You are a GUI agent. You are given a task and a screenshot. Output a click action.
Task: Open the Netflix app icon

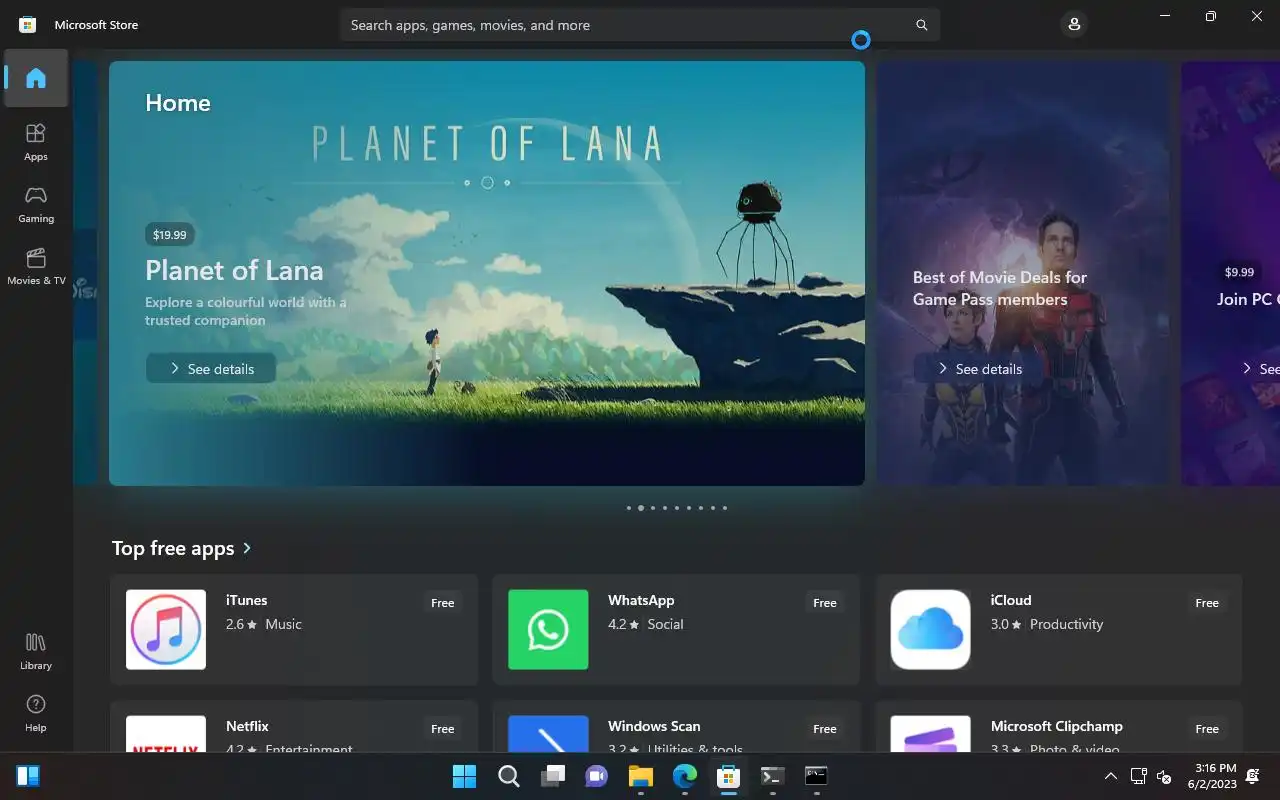click(x=166, y=734)
